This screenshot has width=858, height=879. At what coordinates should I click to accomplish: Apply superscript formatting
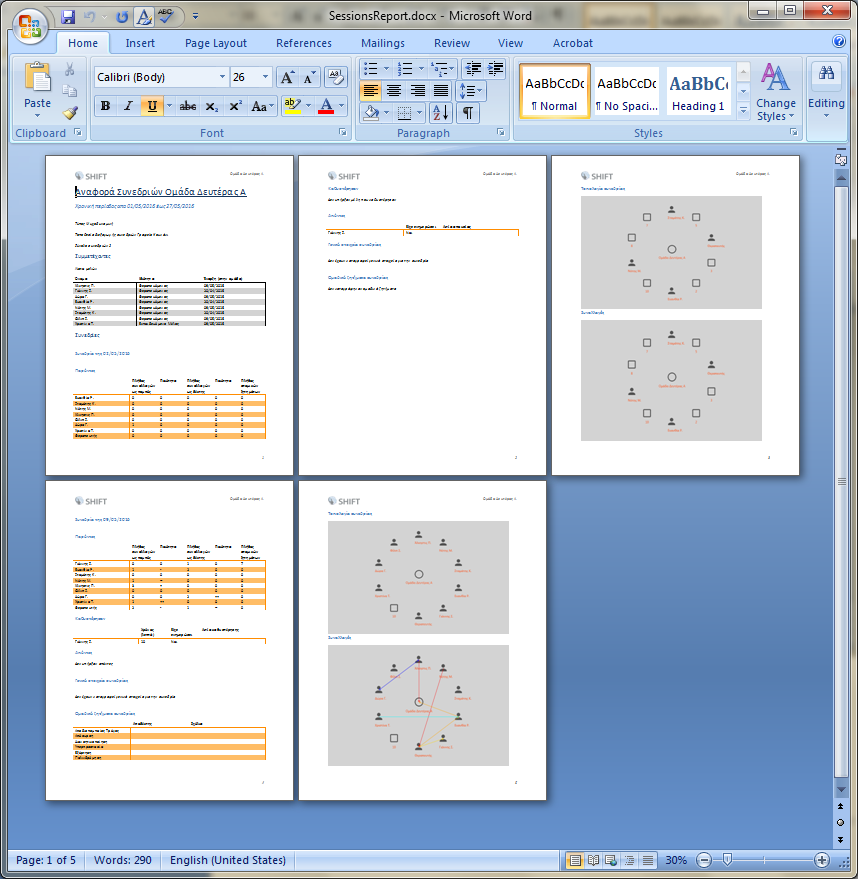235,106
